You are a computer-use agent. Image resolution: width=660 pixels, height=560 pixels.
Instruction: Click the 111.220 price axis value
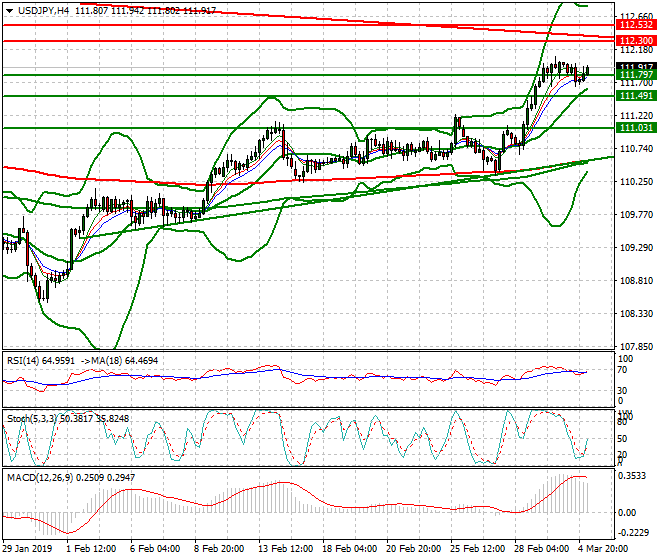pos(636,115)
